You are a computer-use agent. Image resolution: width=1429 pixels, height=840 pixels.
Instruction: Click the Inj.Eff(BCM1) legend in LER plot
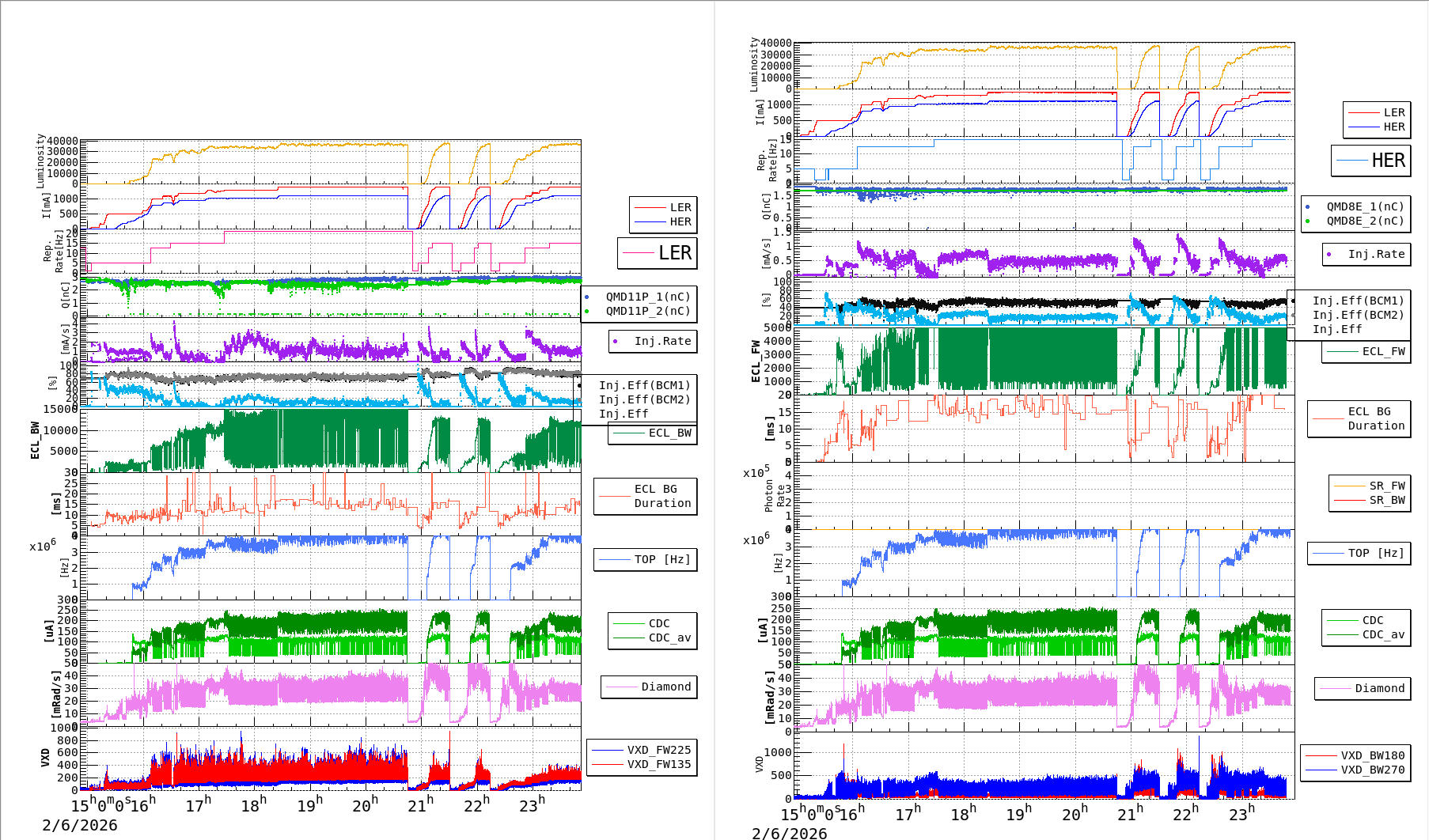click(643, 385)
